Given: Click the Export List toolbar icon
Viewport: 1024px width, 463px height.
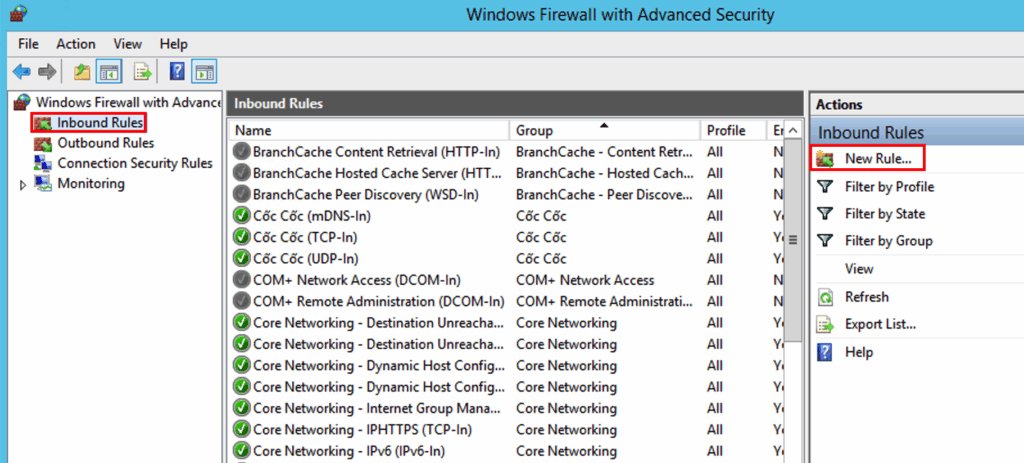Looking at the screenshot, I should tap(142, 71).
